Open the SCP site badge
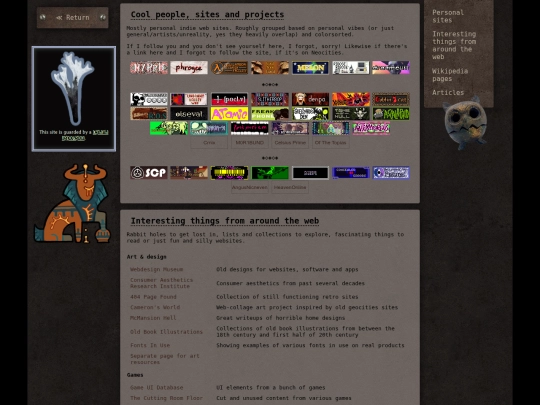Viewport: 540px width, 405px height. click(x=149, y=173)
